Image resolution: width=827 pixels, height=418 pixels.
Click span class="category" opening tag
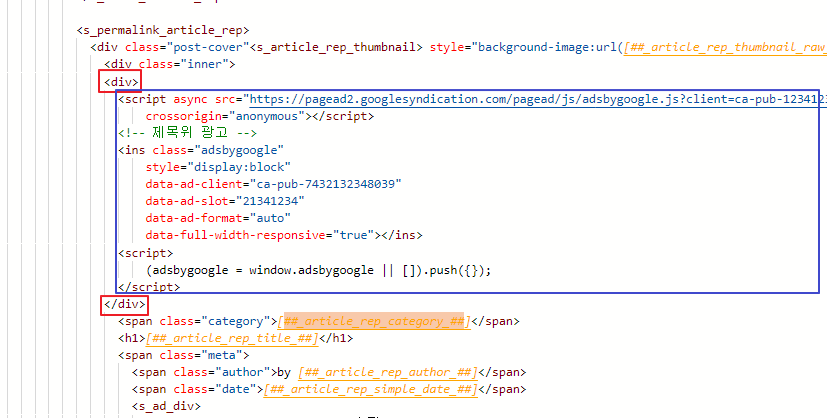198,321
